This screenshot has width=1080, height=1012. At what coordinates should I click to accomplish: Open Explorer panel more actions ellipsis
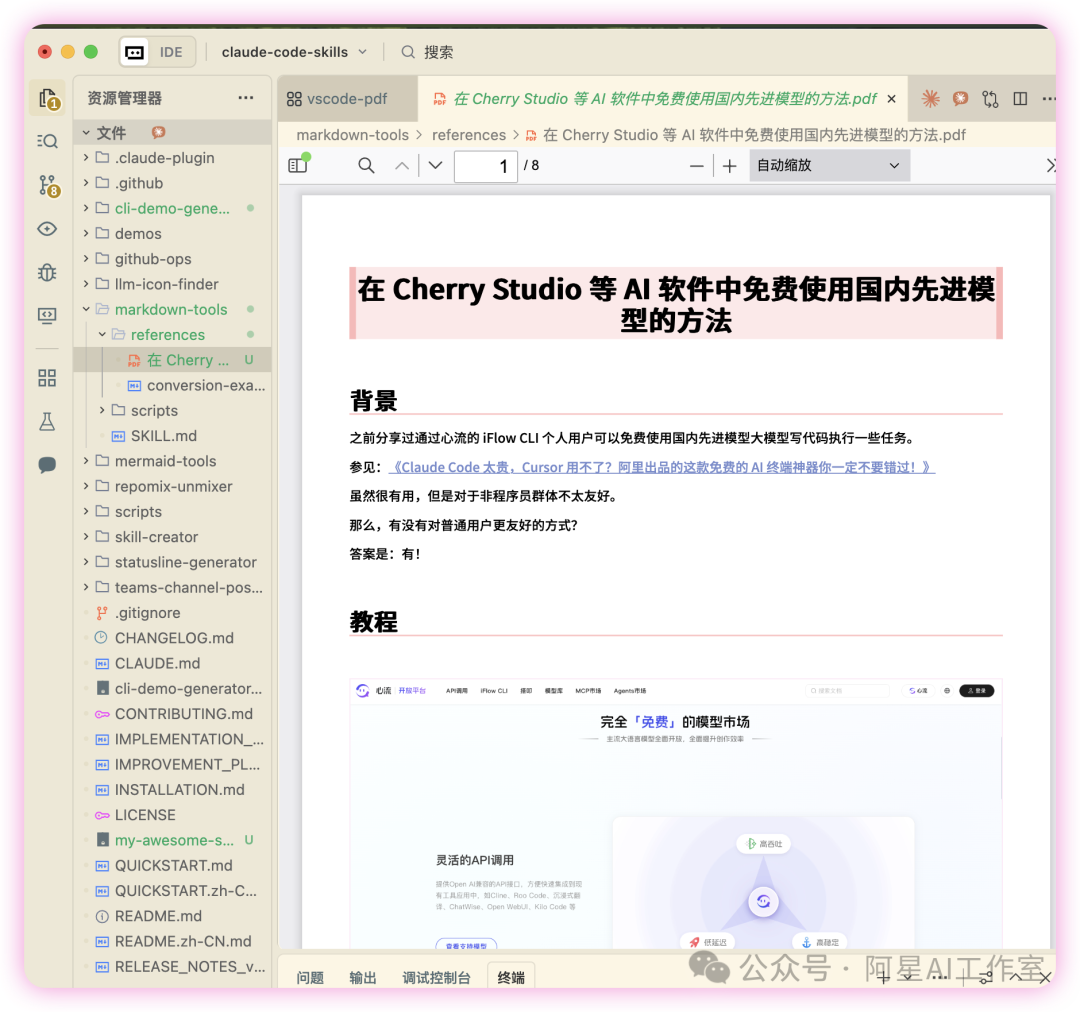(x=246, y=98)
